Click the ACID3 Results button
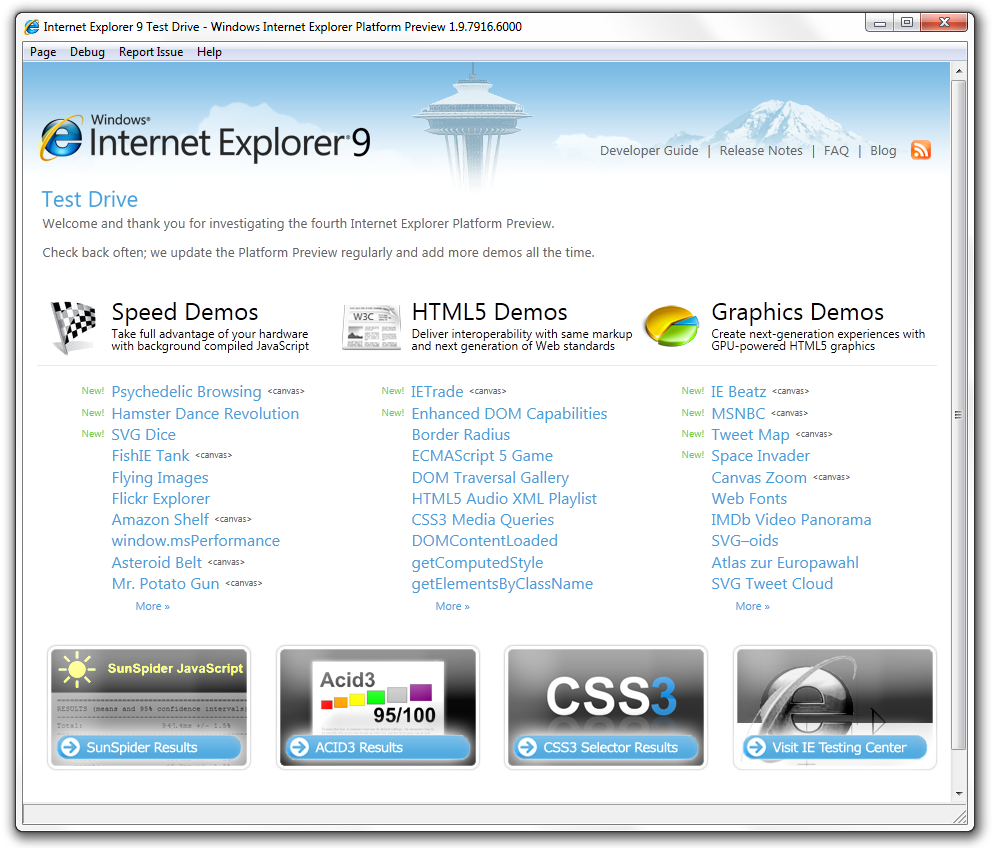 (x=378, y=747)
